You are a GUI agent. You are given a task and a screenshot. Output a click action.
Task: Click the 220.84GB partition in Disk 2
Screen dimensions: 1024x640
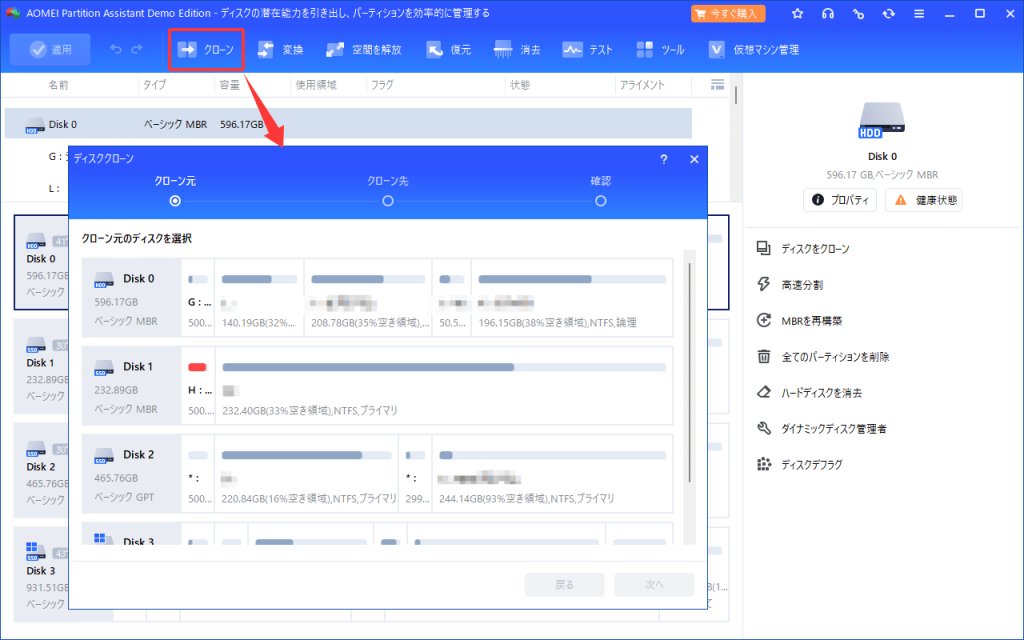tap(306, 473)
